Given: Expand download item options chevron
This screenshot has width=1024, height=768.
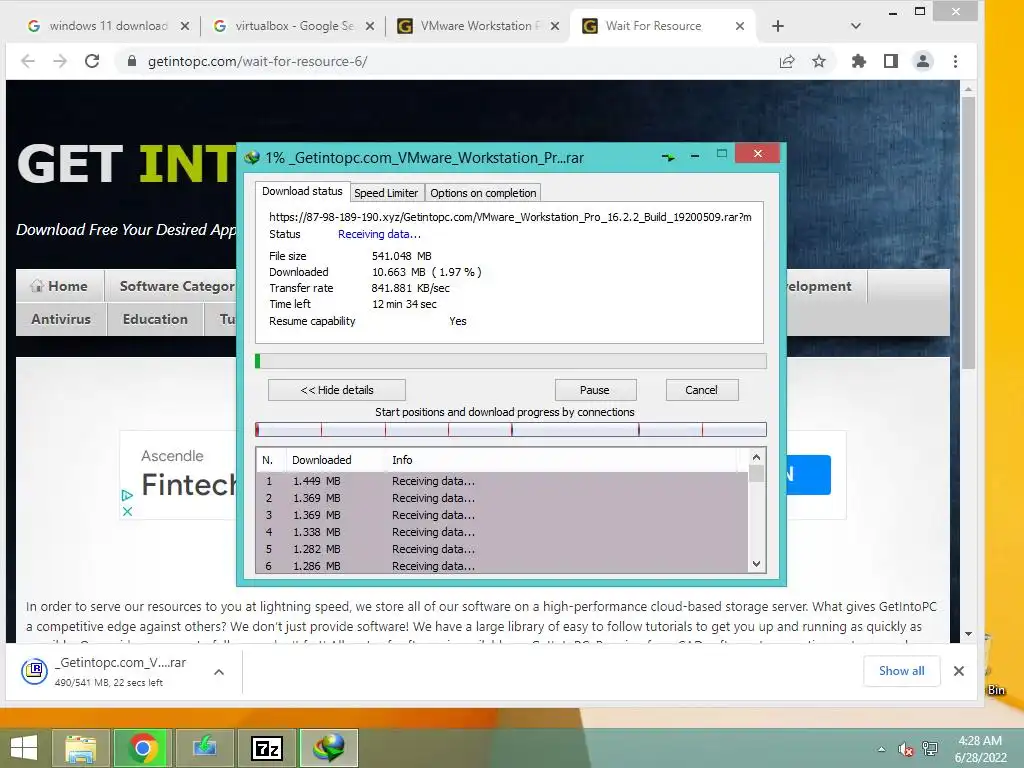Looking at the screenshot, I should [x=219, y=671].
